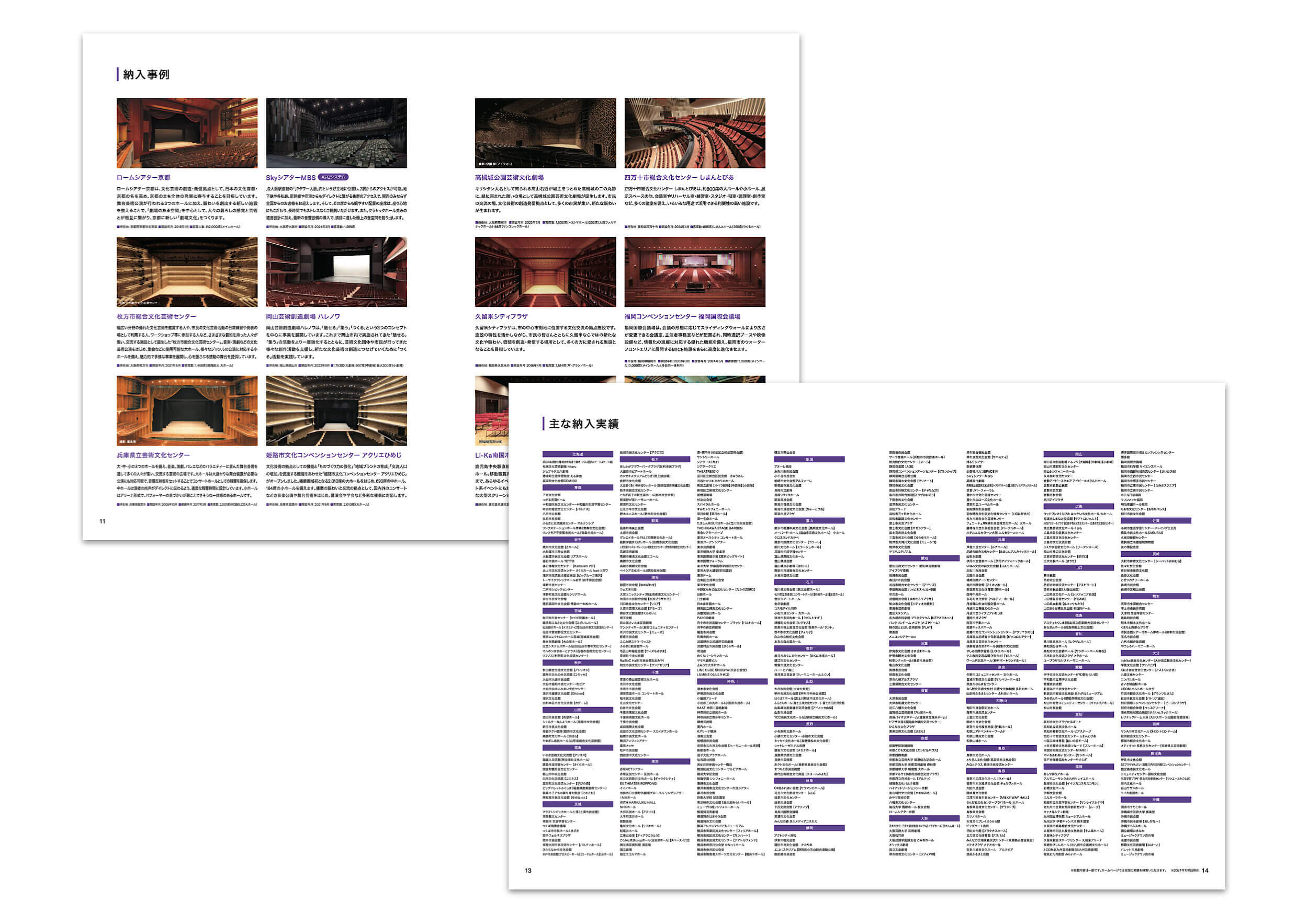Click the 兵庫 section header

[x=1001, y=540]
